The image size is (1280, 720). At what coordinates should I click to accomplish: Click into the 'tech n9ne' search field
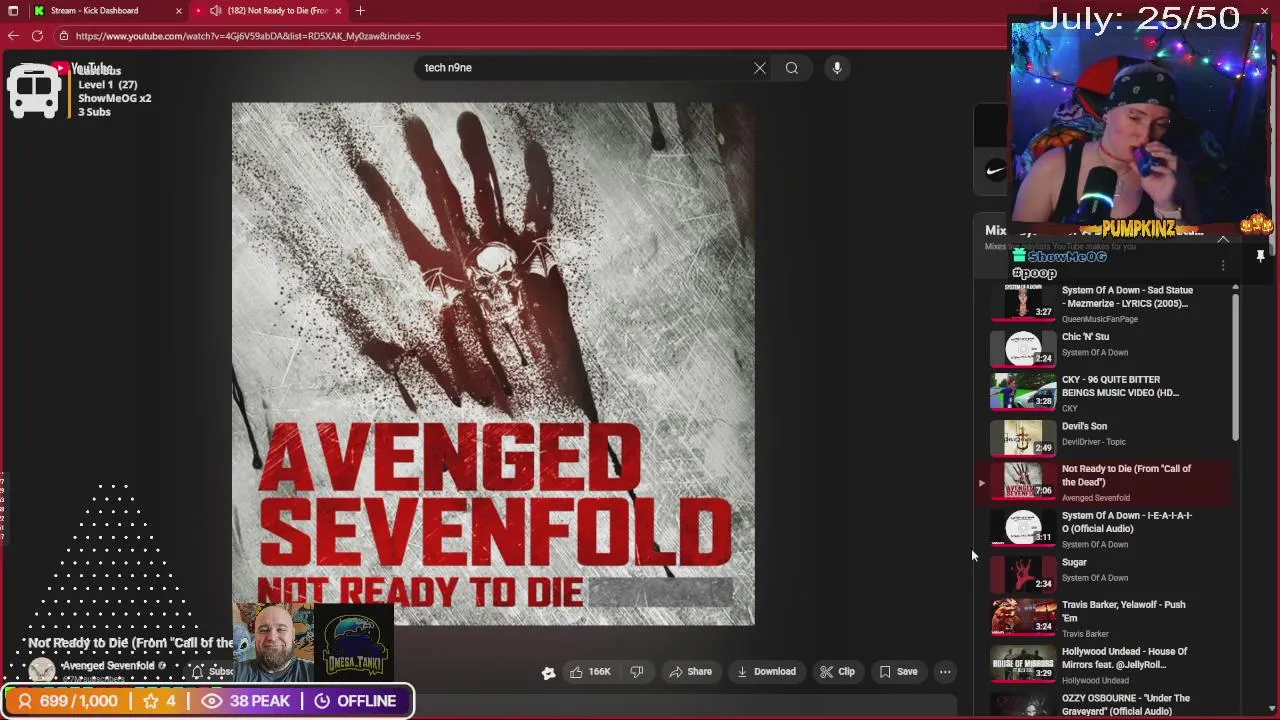coord(585,68)
